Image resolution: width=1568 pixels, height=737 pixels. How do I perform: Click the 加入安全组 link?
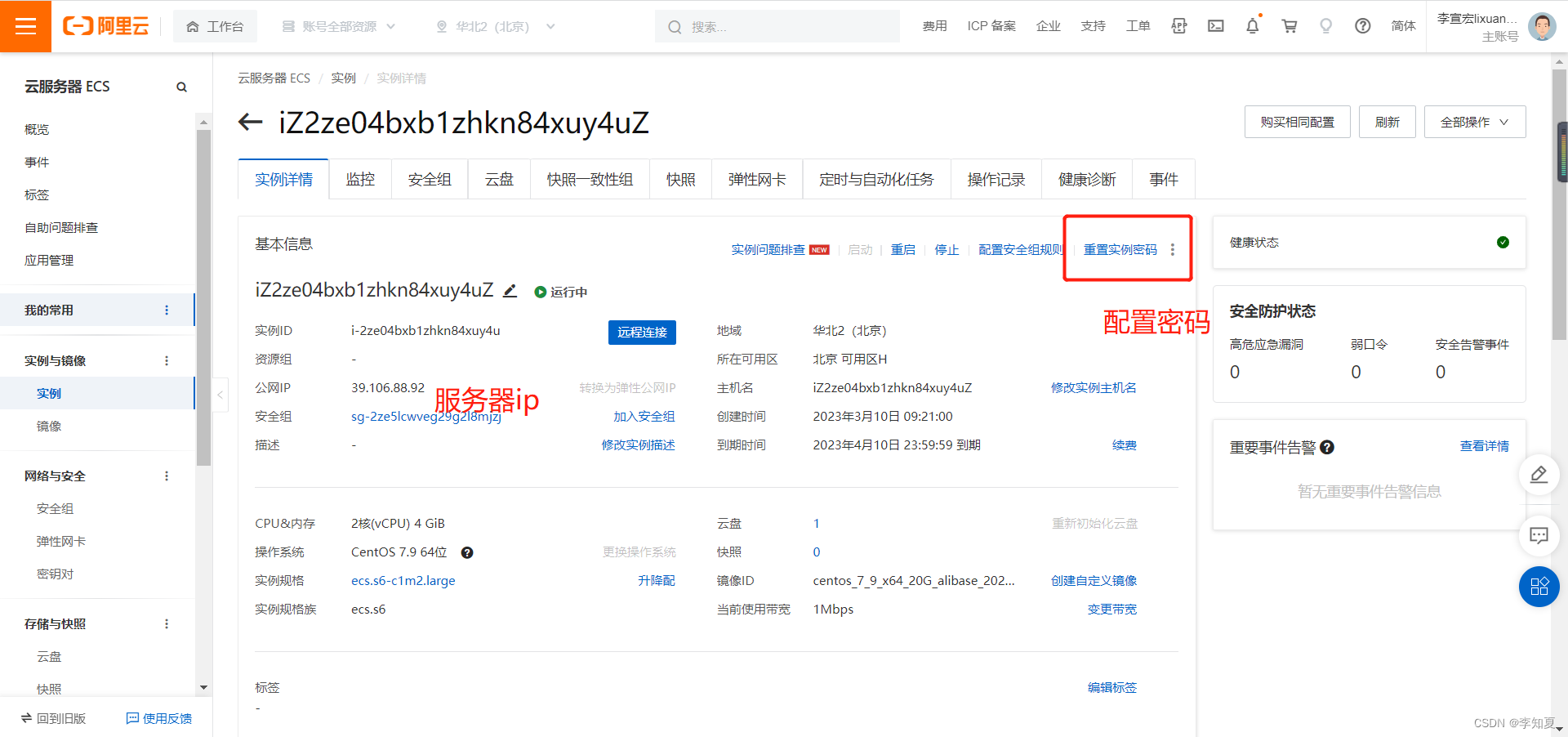tap(644, 417)
